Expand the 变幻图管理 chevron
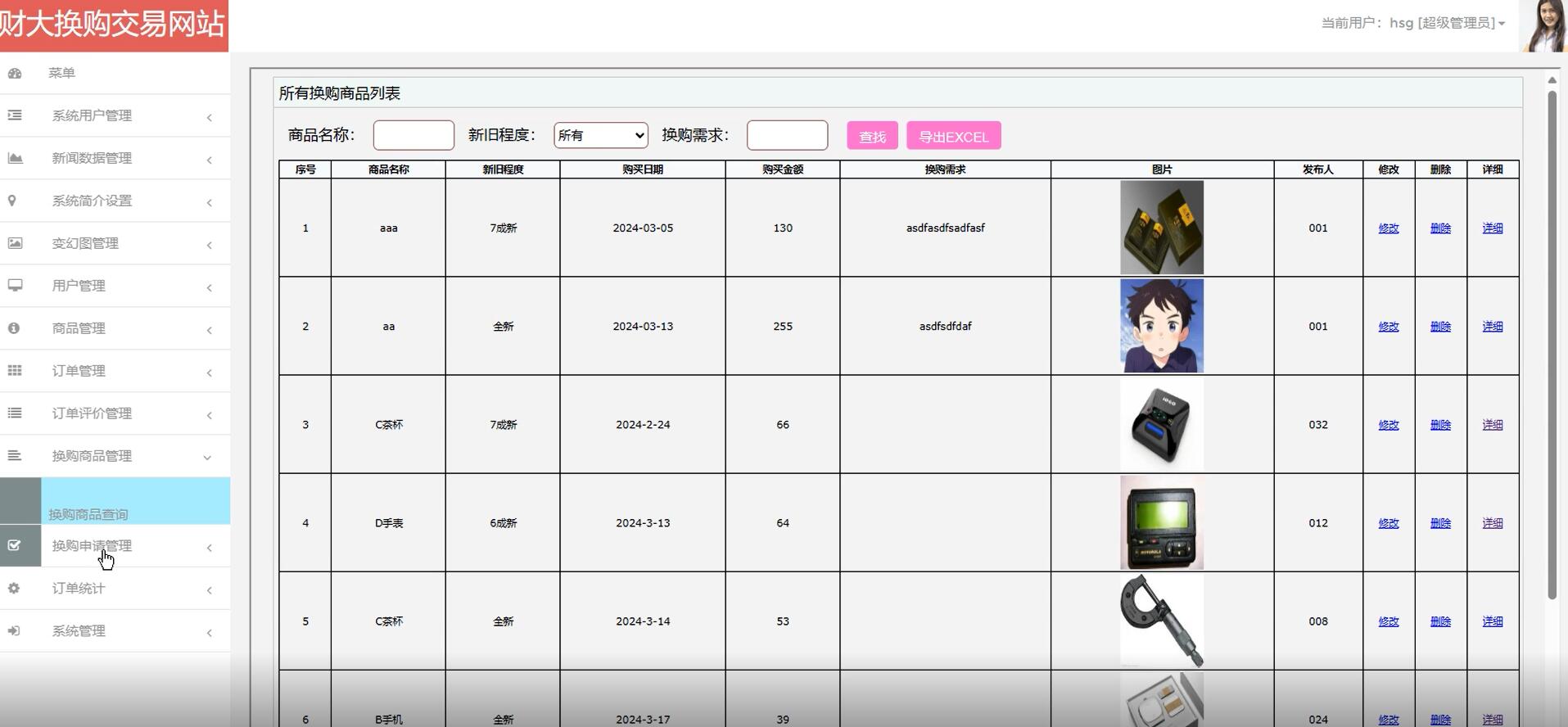1568x727 pixels. [210, 245]
